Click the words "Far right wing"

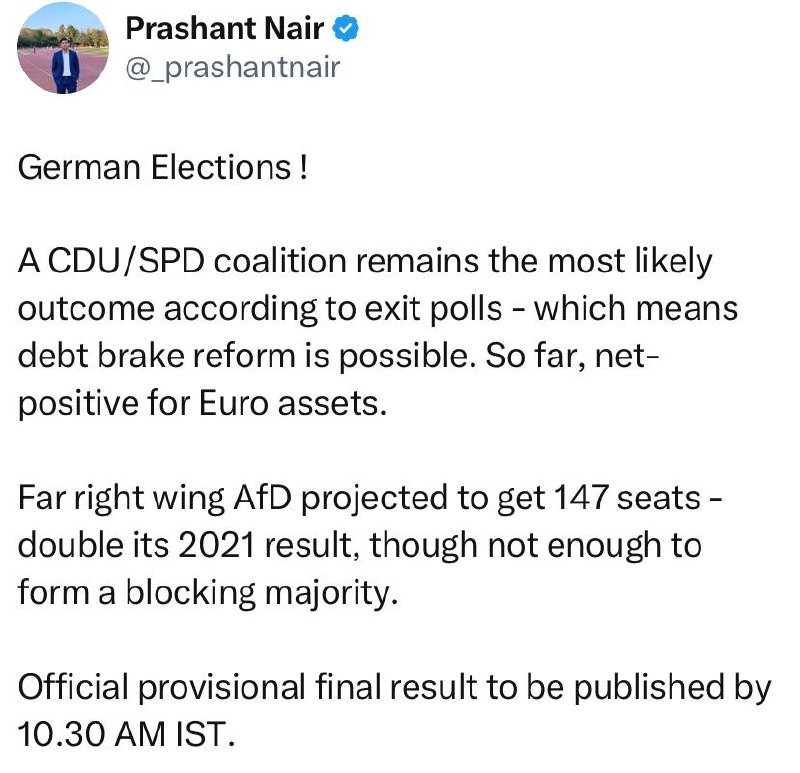pos(121,497)
